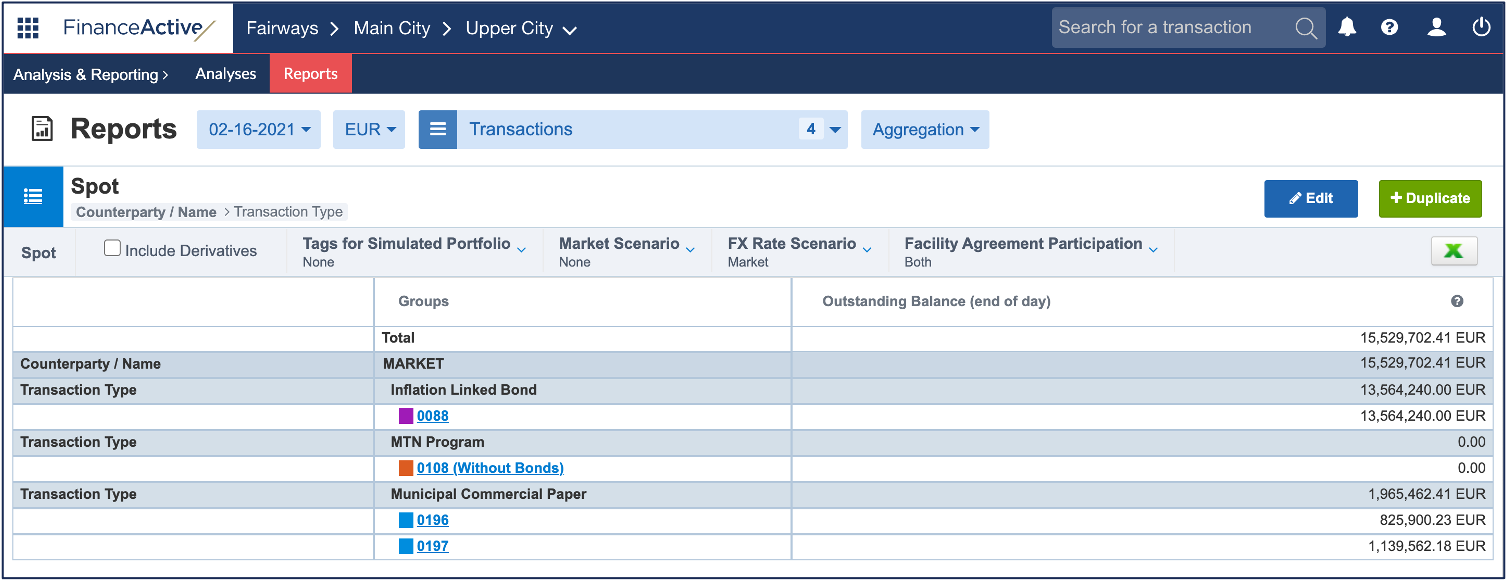Screen dimensions: 1506x581
Task: Export report with Excel icon
Action: point(1454,251)
